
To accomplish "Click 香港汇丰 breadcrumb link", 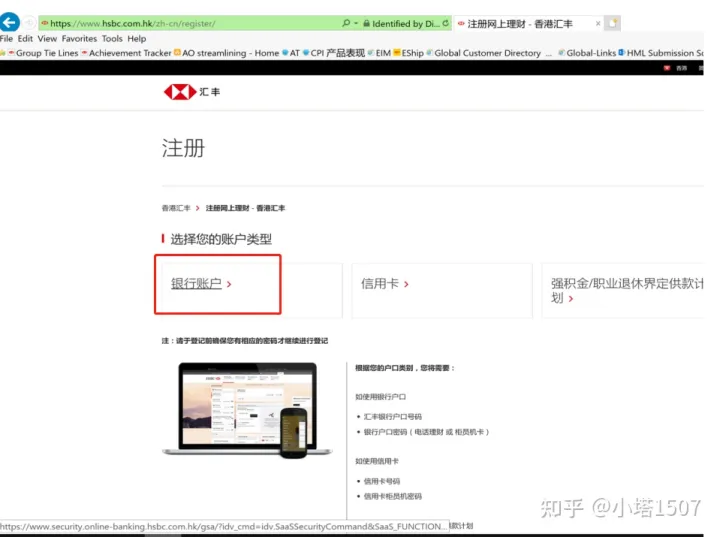I will tap(176, 208).
